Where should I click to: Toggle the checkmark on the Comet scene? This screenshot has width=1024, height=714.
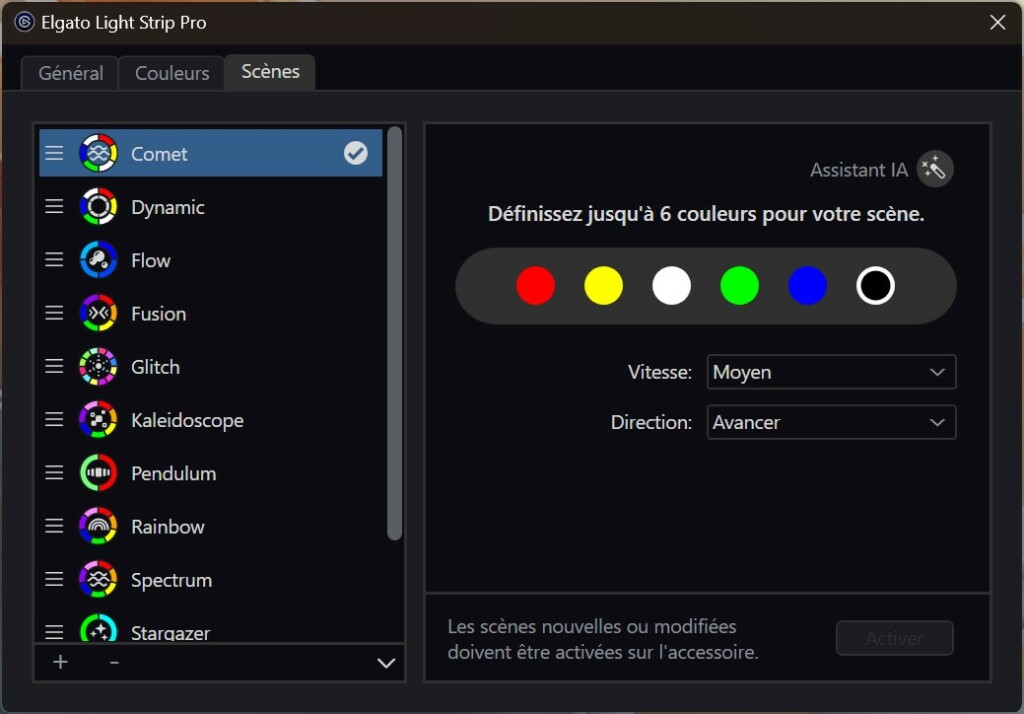click(x=356, y=153)
